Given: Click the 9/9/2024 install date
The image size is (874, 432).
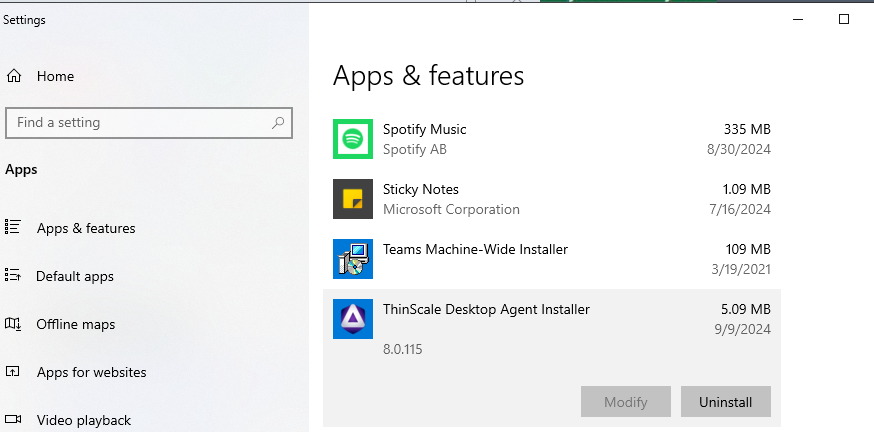Looking at the screenshot, I should [x=742, y=329].
